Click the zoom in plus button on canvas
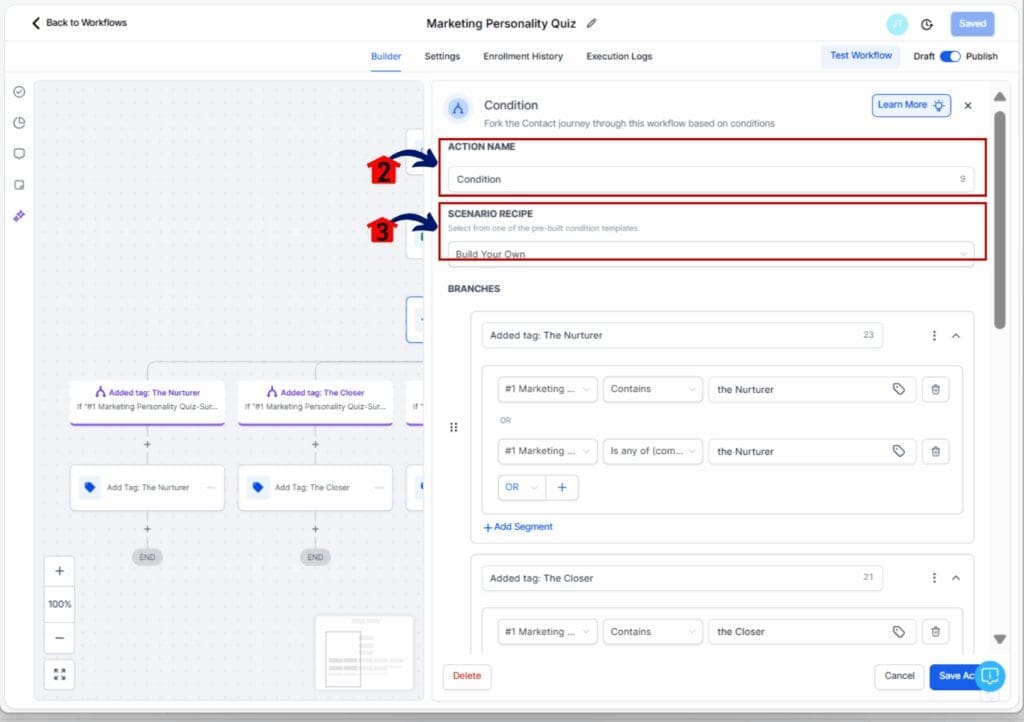1024x722 pixels. [x=59, y=571]
